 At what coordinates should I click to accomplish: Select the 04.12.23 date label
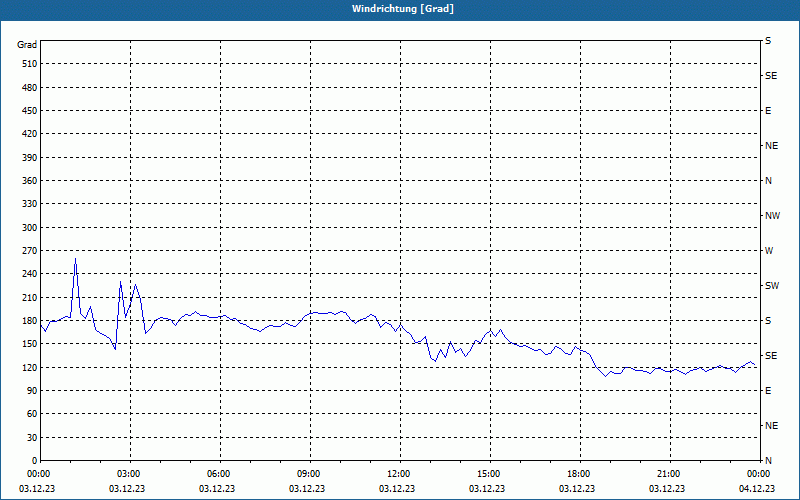tap(757, 488)
